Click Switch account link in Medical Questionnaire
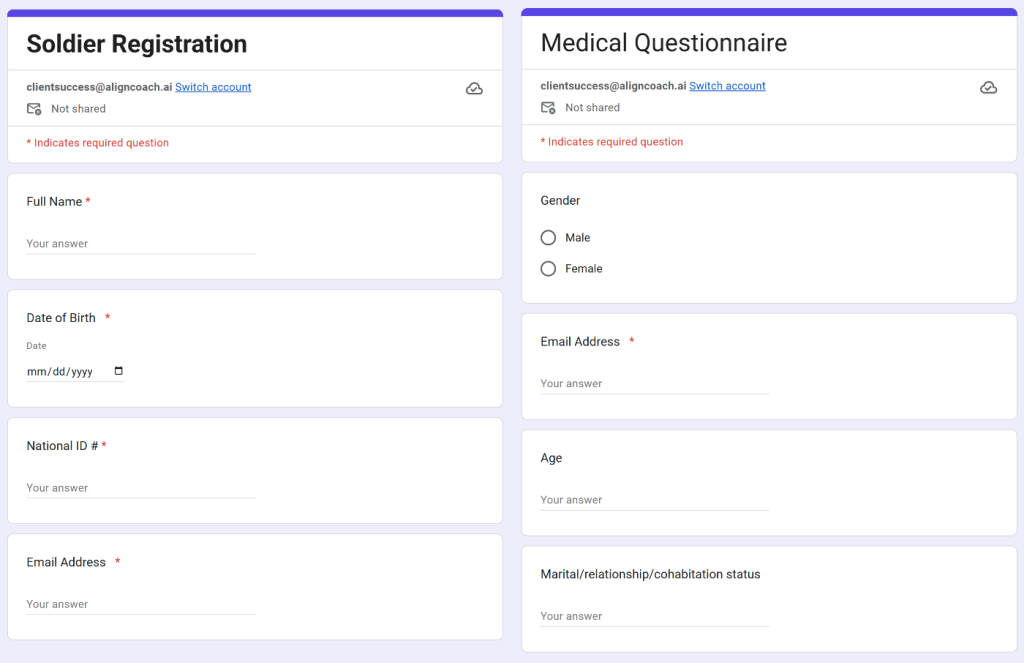The height and width of the screenshot is (663, 1024). [x=727, y=86]
